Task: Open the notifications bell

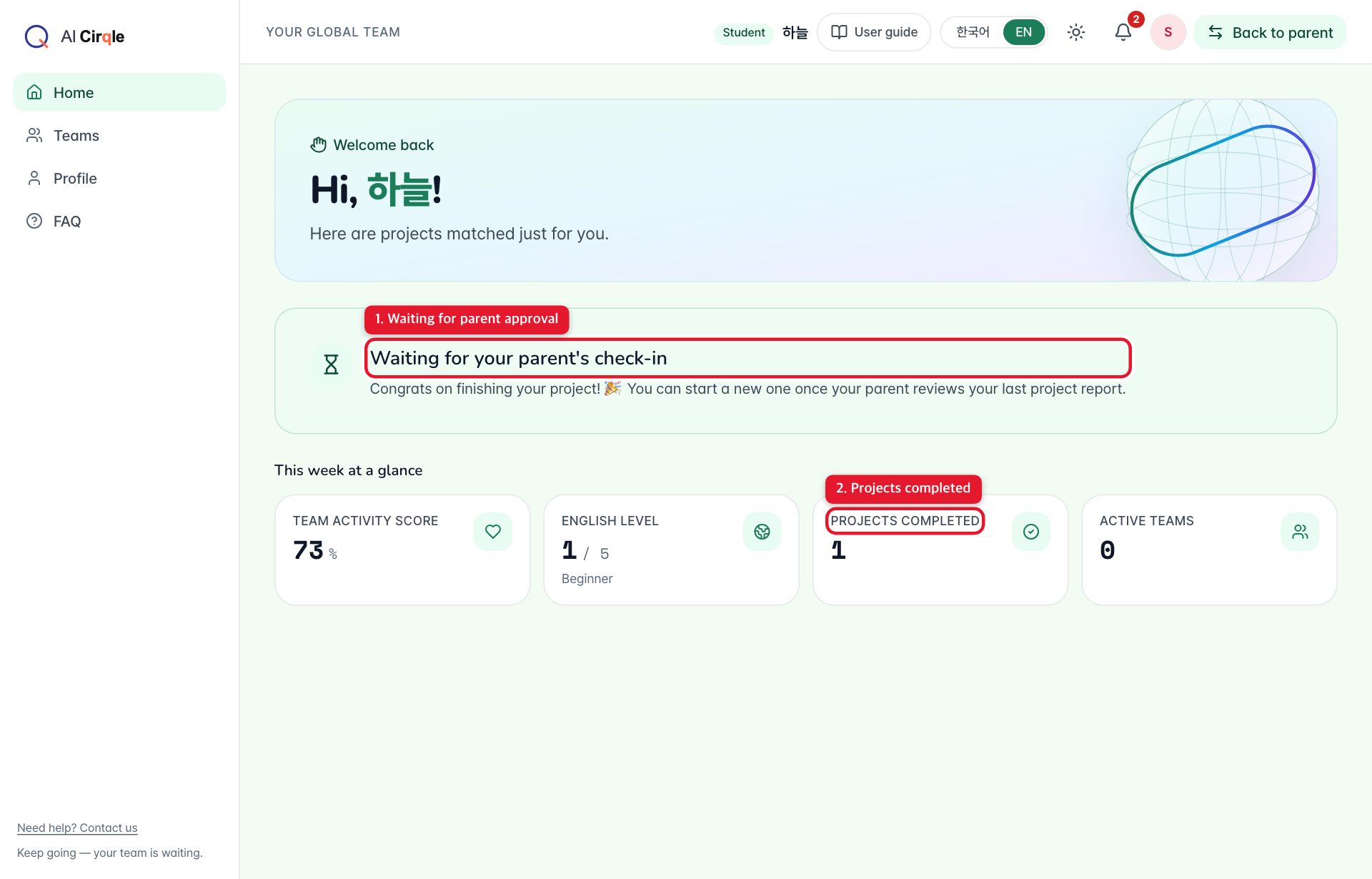Action: point(1123,32)
